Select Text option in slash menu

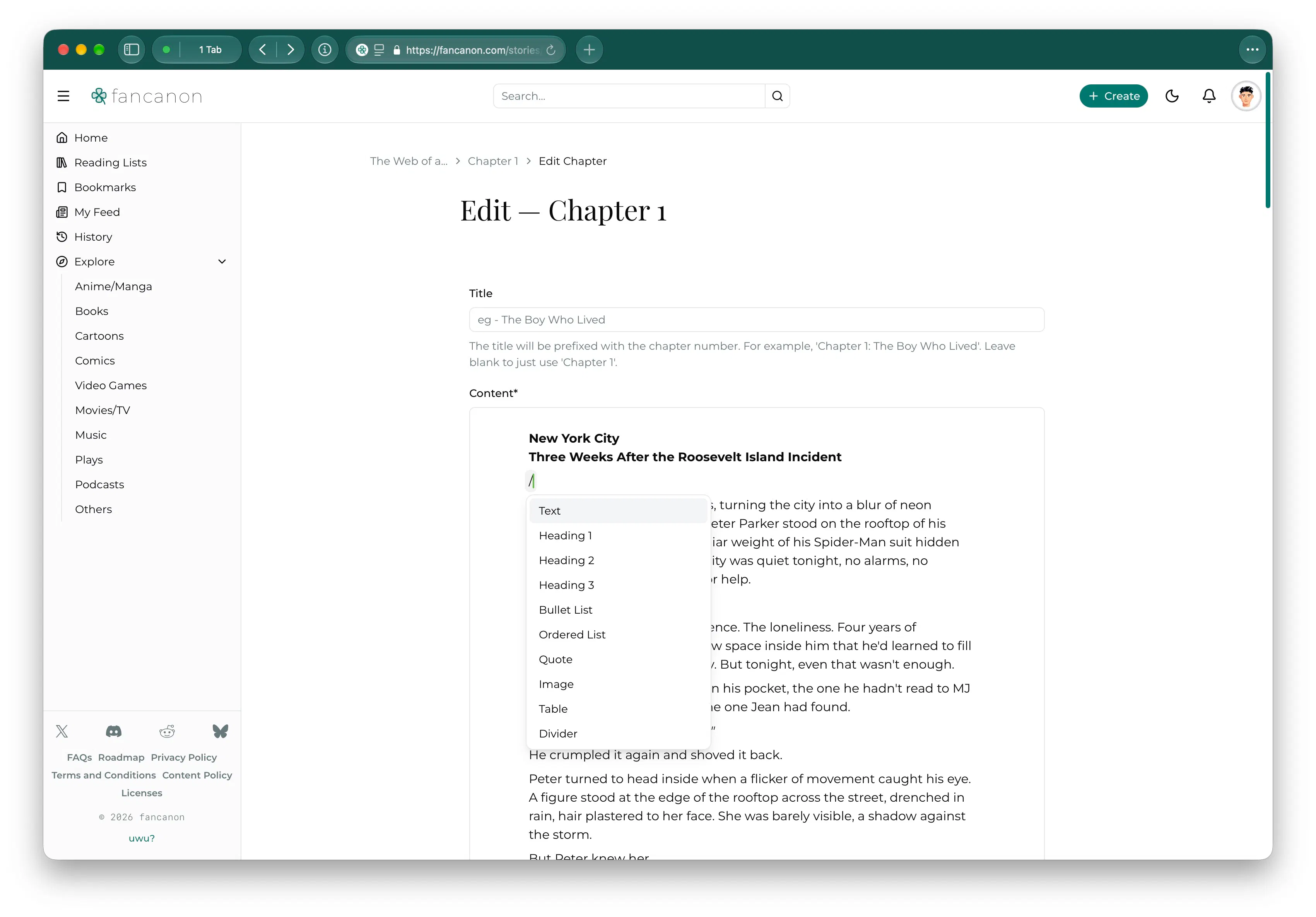(x=618, y=511)
